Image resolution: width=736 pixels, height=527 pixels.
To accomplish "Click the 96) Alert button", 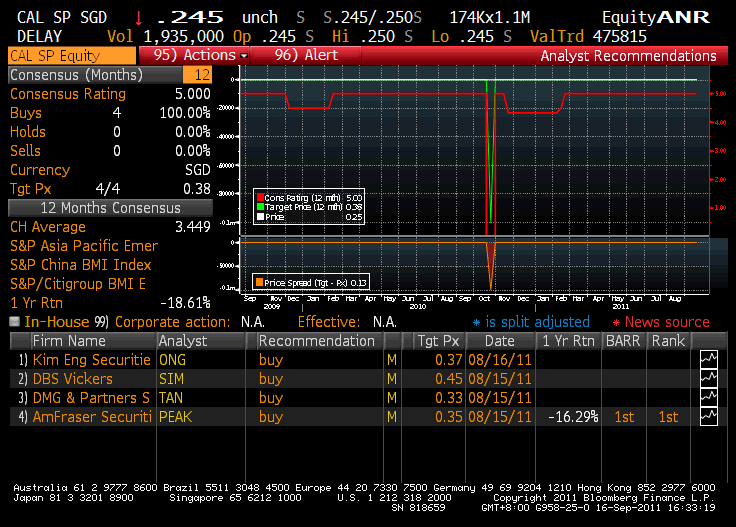I will coord(306,55).
